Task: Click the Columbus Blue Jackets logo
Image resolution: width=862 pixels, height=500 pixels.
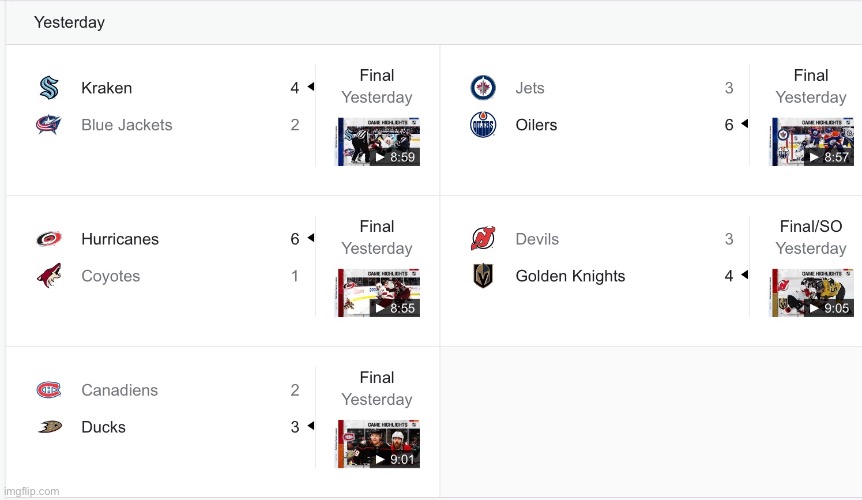Action: [x=48, y=125]
